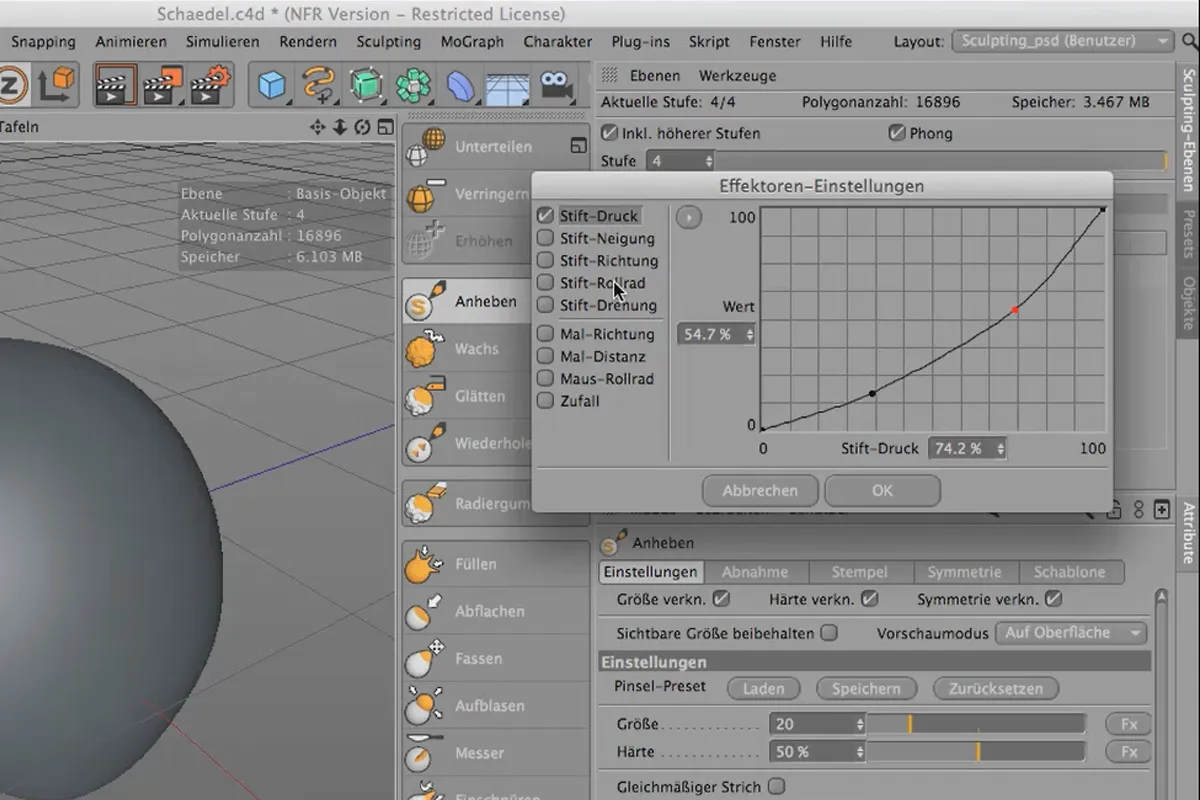Enable the Stift-Neigung effector checkbox
This screenshot has height=800, width=1200.
click(x=546, y=238)
